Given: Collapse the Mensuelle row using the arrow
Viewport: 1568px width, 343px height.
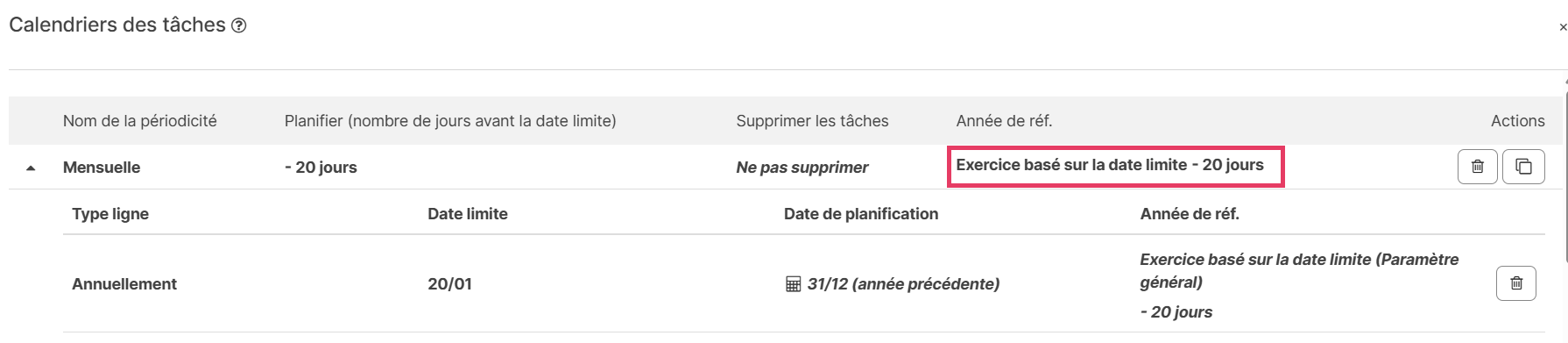Looking at the screenshot, I should pos(31,168).
